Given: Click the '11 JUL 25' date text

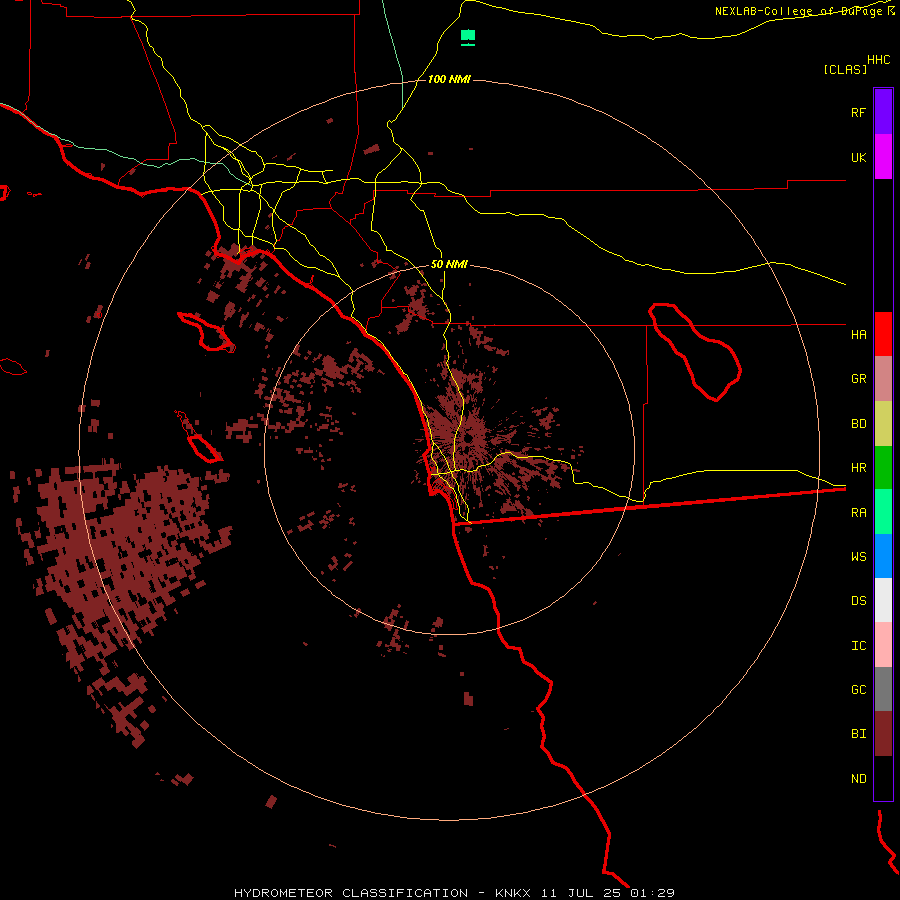Looking at the screenshot, I should (x=581, y=893).
